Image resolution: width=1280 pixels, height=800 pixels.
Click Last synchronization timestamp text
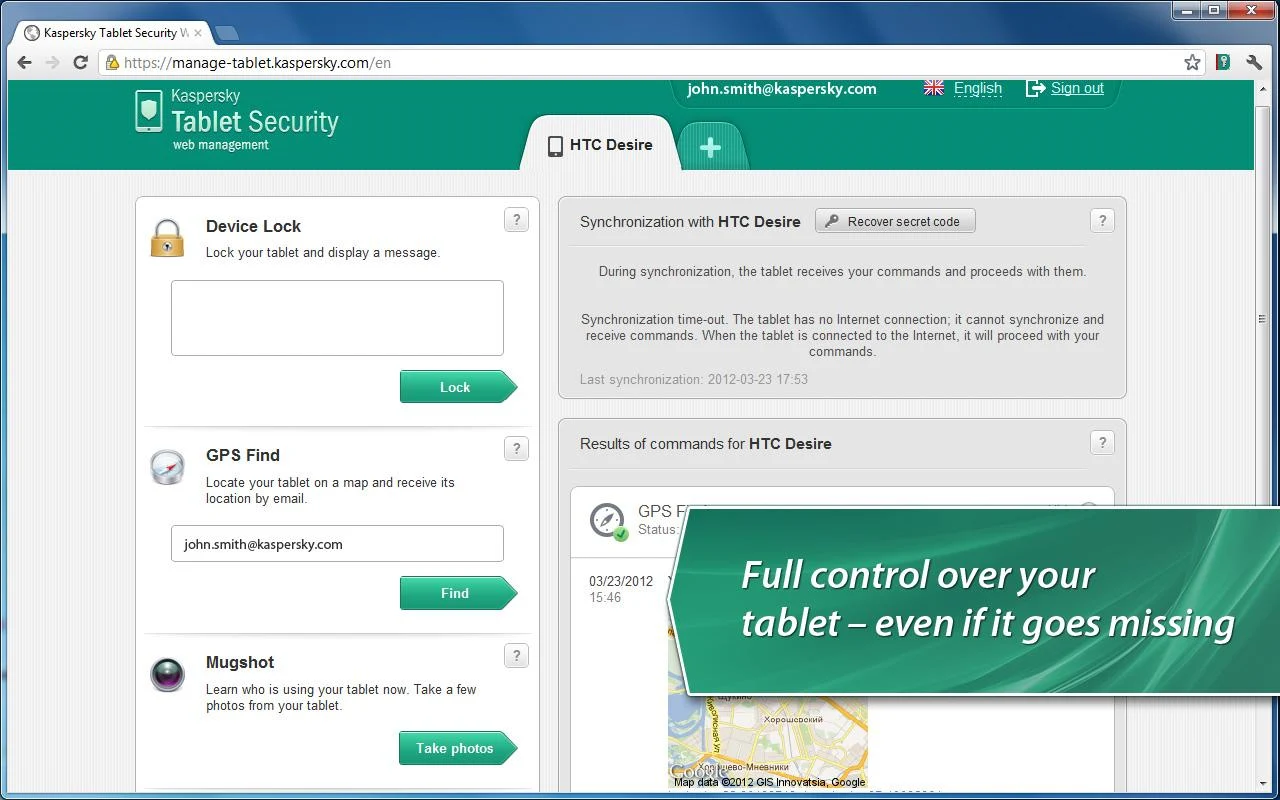pos(694,379)
